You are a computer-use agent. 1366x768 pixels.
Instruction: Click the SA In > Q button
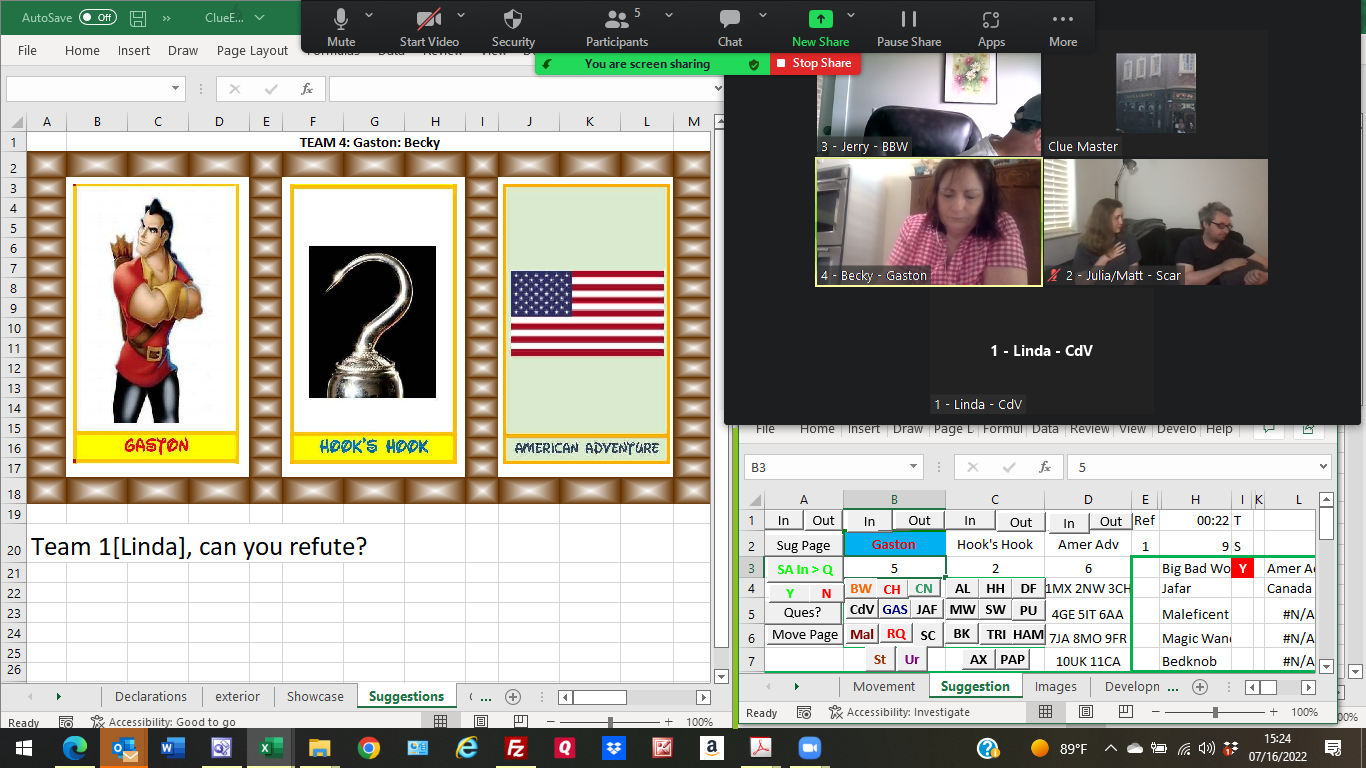point(804,569)
